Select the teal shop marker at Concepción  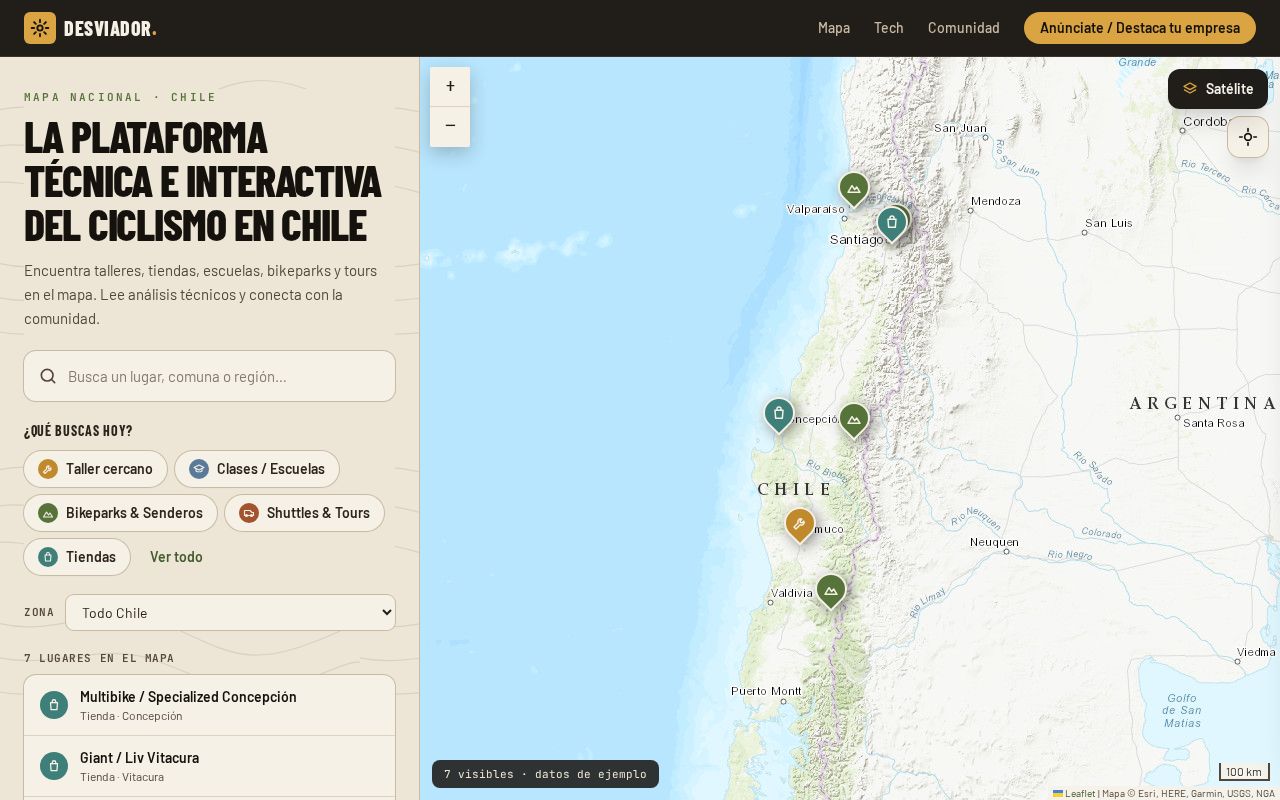click(779, 415)
